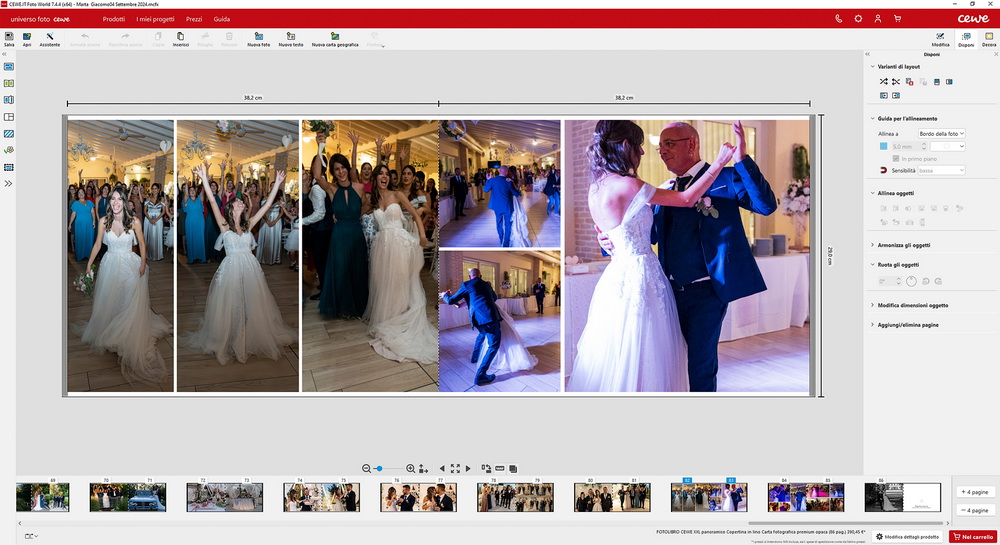Open 'I miei progetti' menu
Image resolution: width=1000 pixels, height=545 pixels.
(155, 19)
